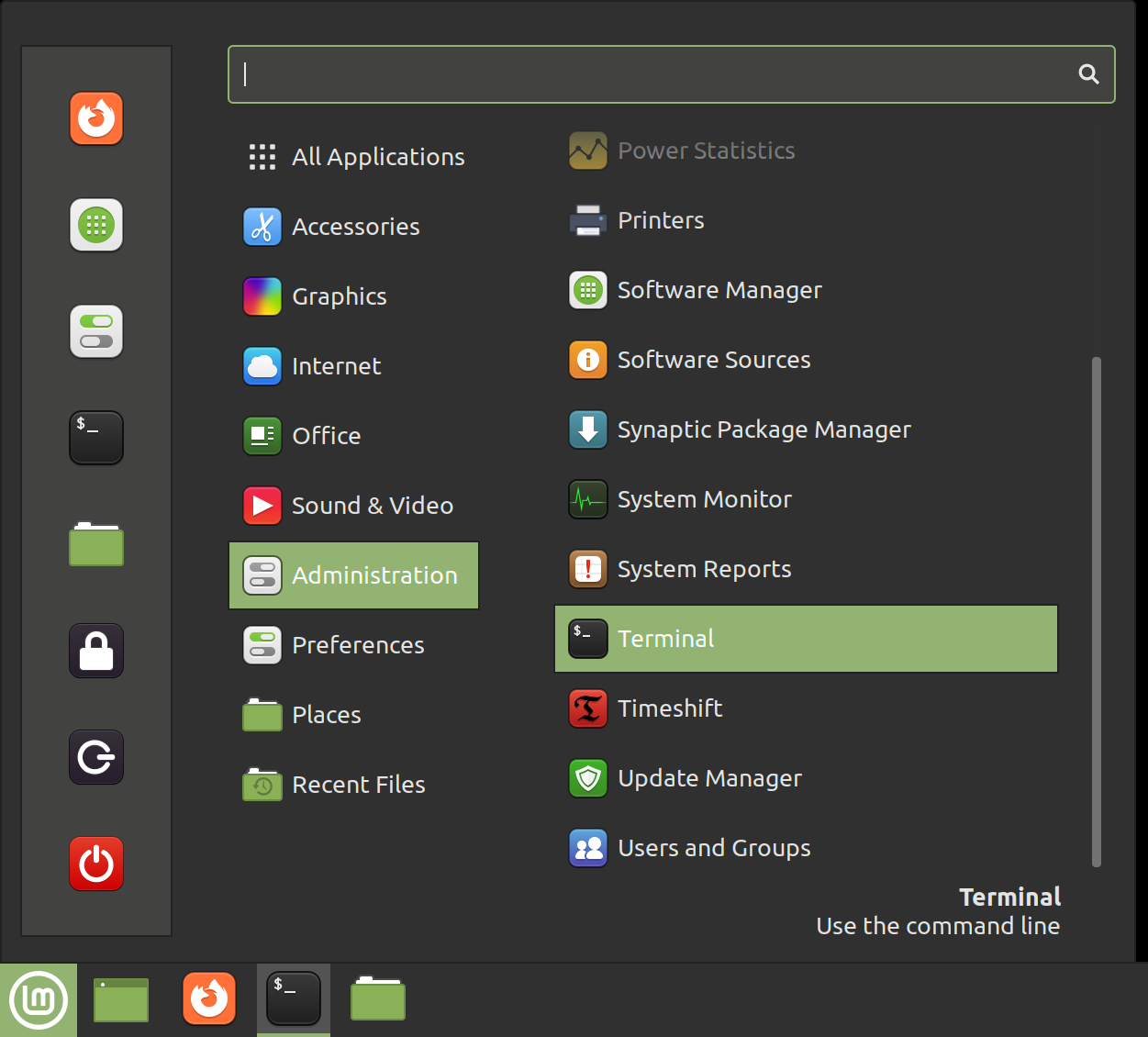Open Power Statistics application
The image size is (1148, 1037).
[807, 151]
